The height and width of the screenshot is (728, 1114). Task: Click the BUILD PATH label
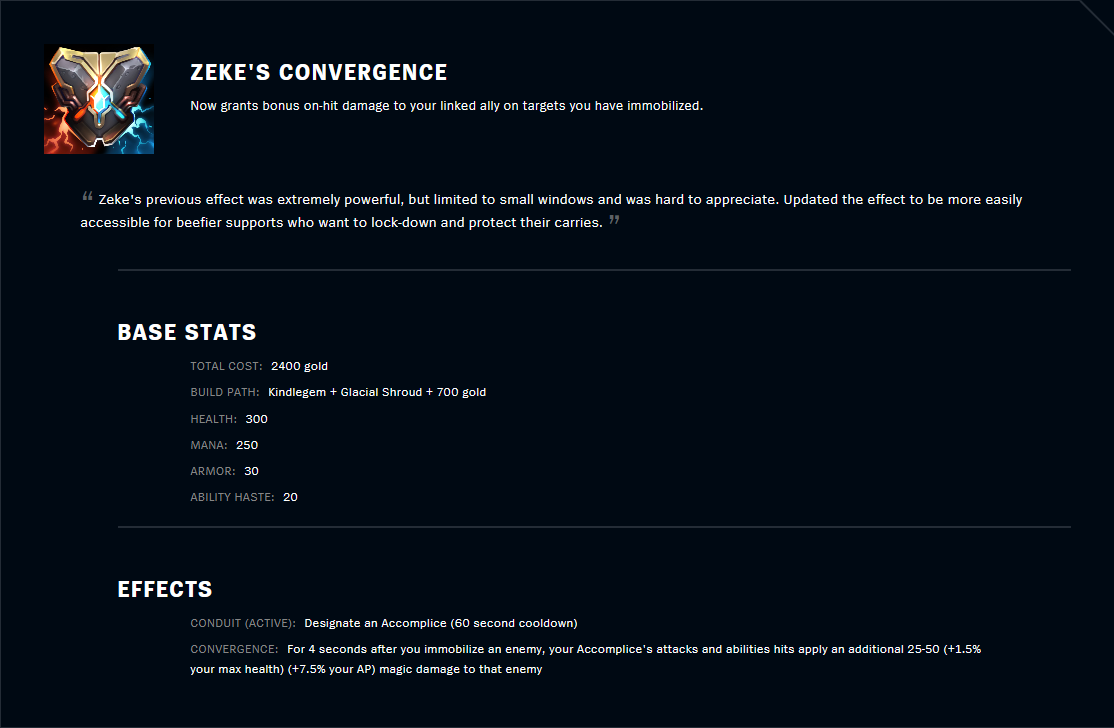(225, 393)
